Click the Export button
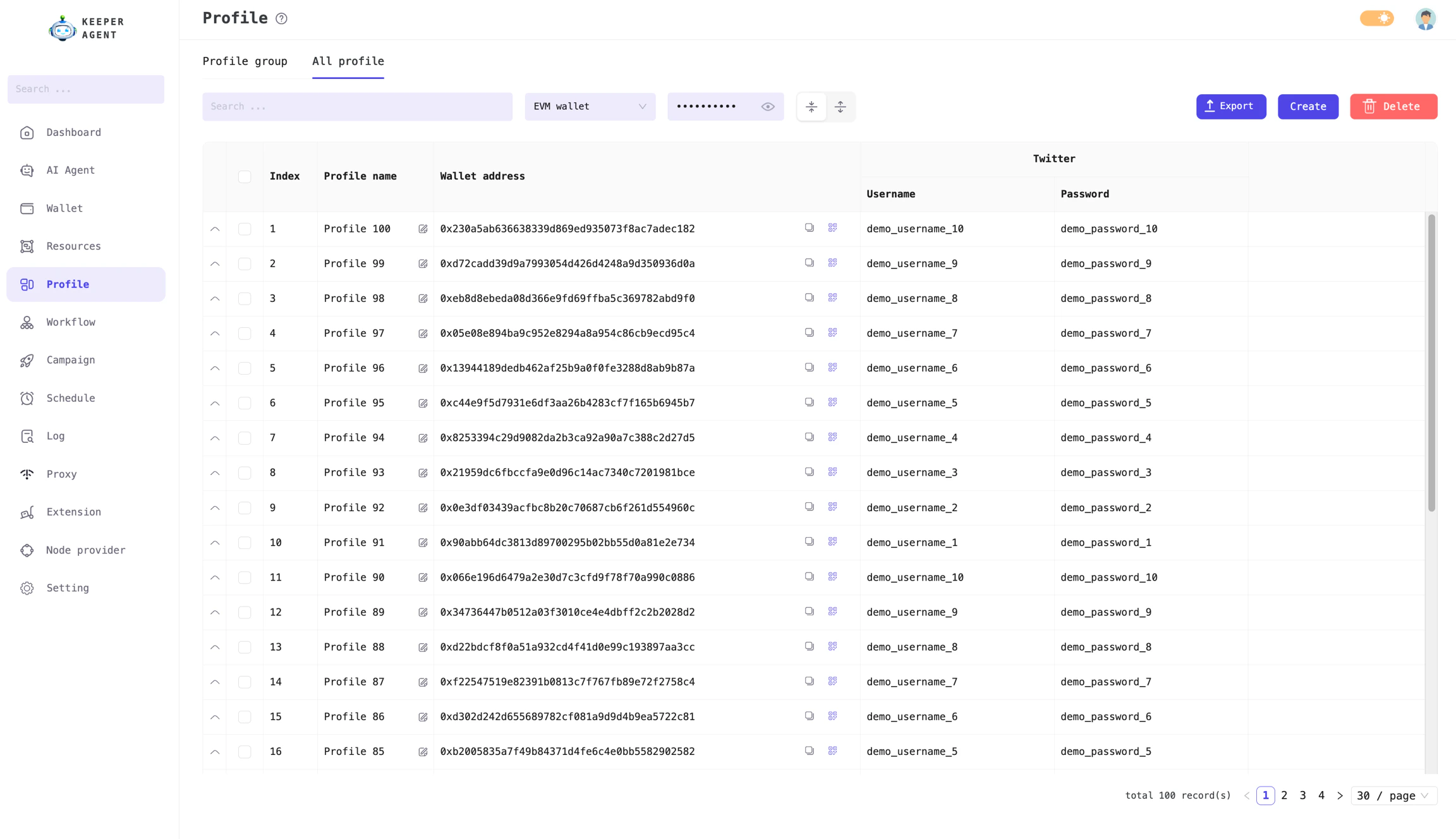The image size is (1456, 839). pyautogui.click(x=1230, y=106)
